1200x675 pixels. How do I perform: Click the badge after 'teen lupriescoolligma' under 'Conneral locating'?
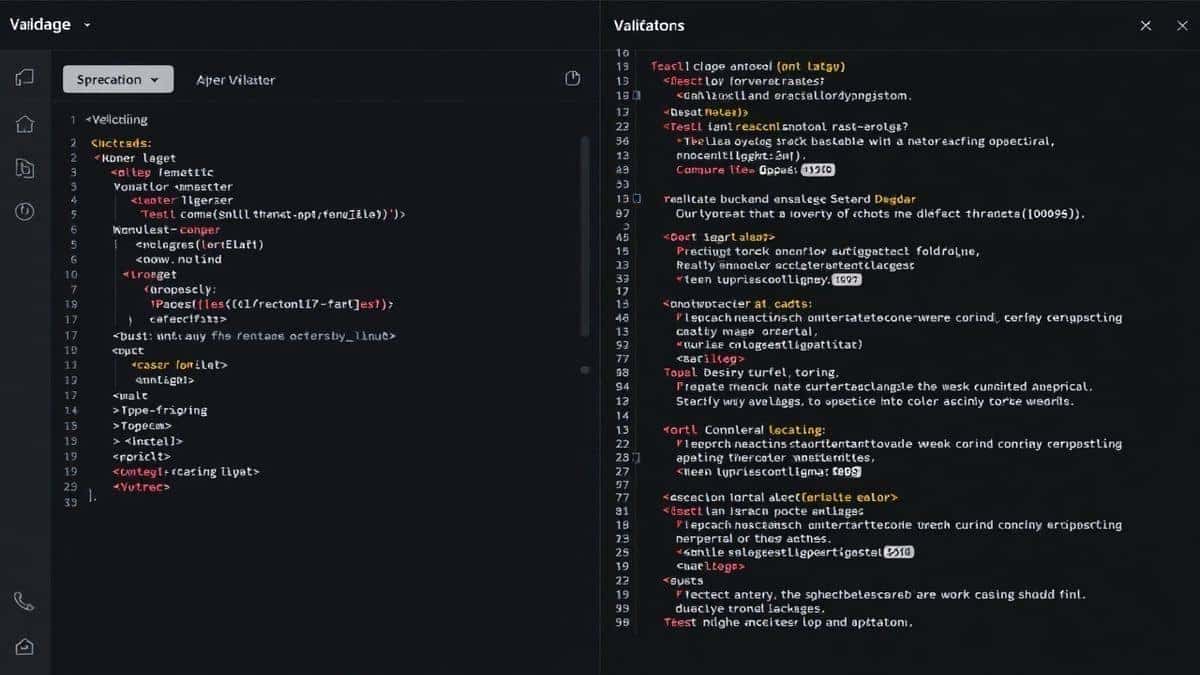847,470
